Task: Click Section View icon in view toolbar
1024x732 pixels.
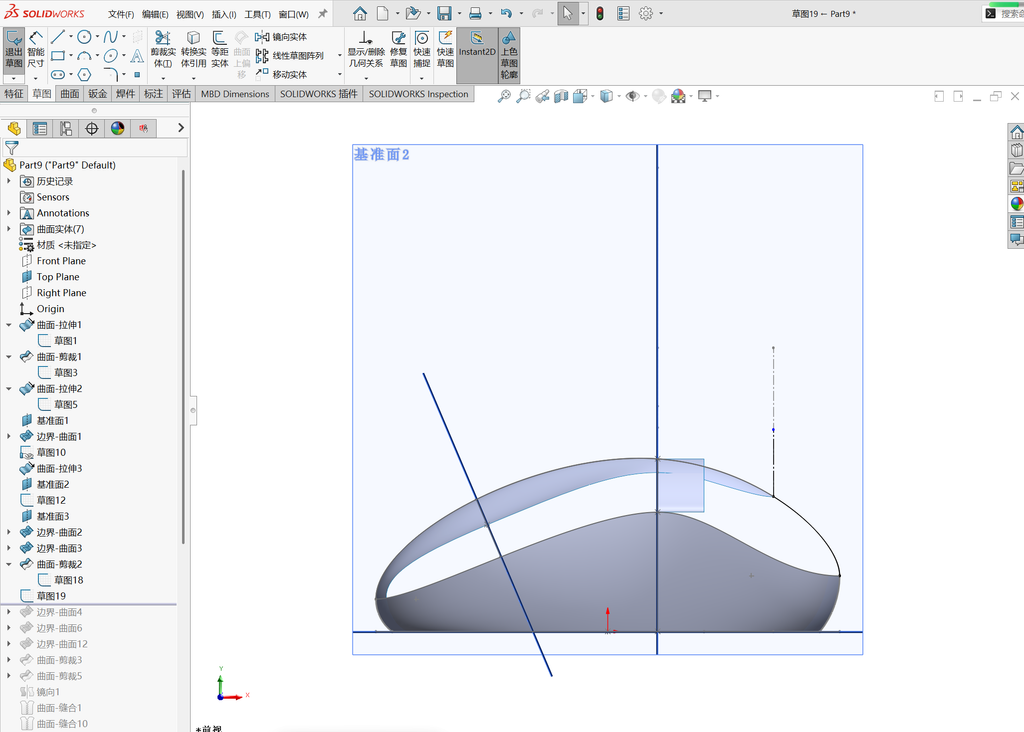Action: click(560, 97)
